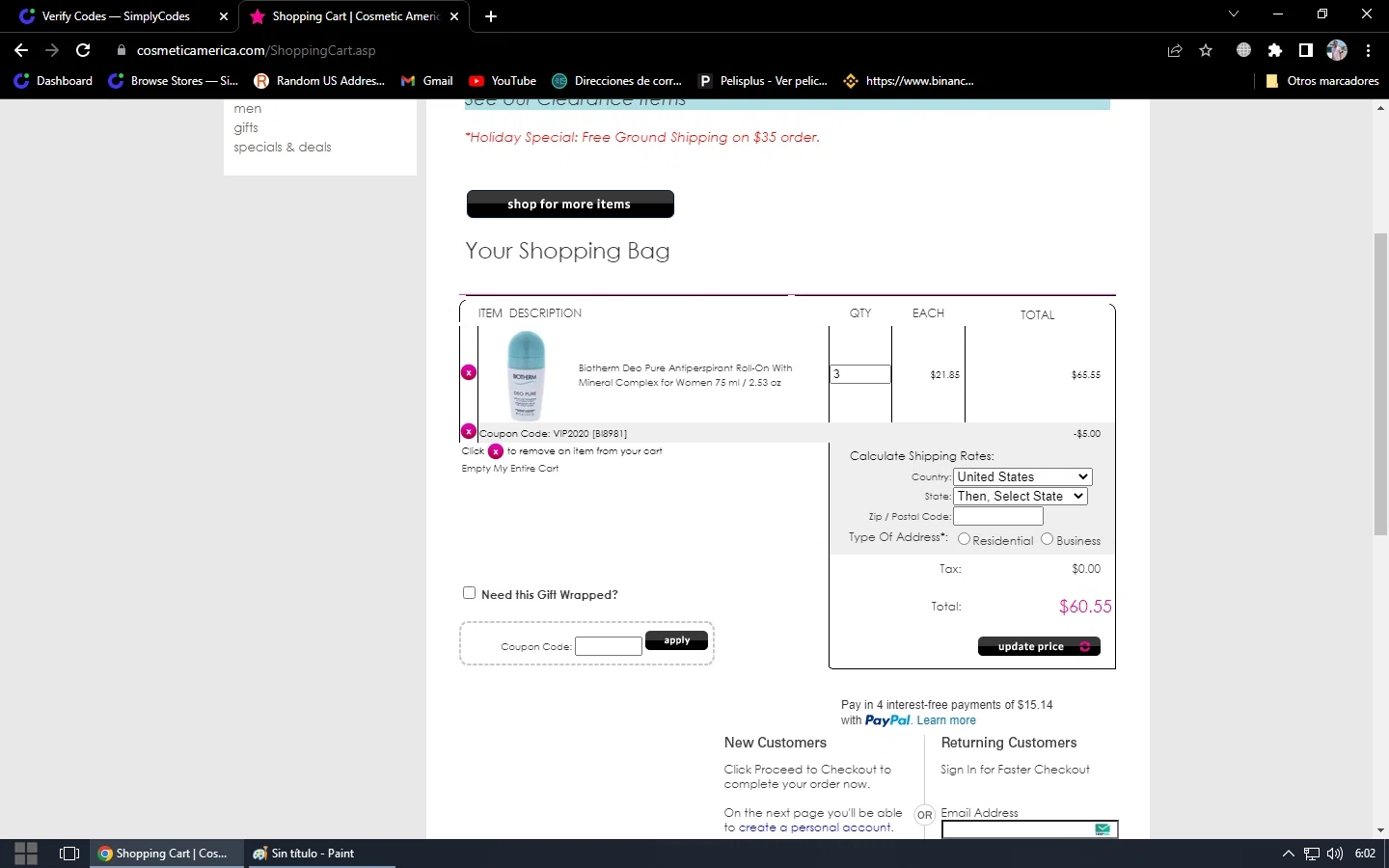
Task: Open network status tray icon
Action: pyautogui.click(x=1312, y=854)
